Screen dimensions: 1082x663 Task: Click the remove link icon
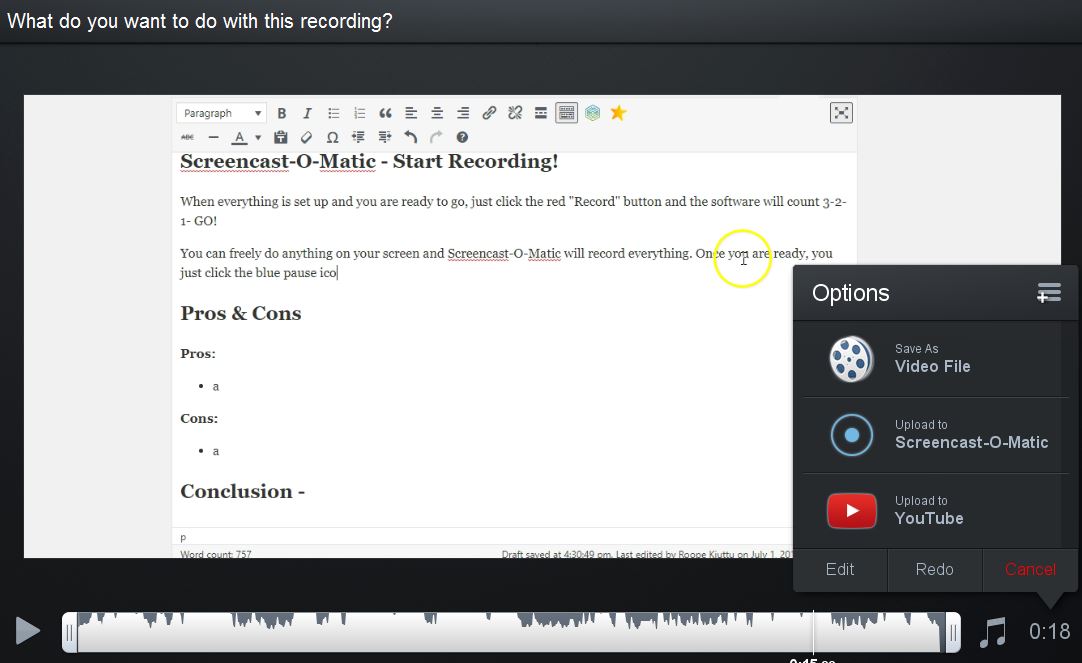(515, 113)
